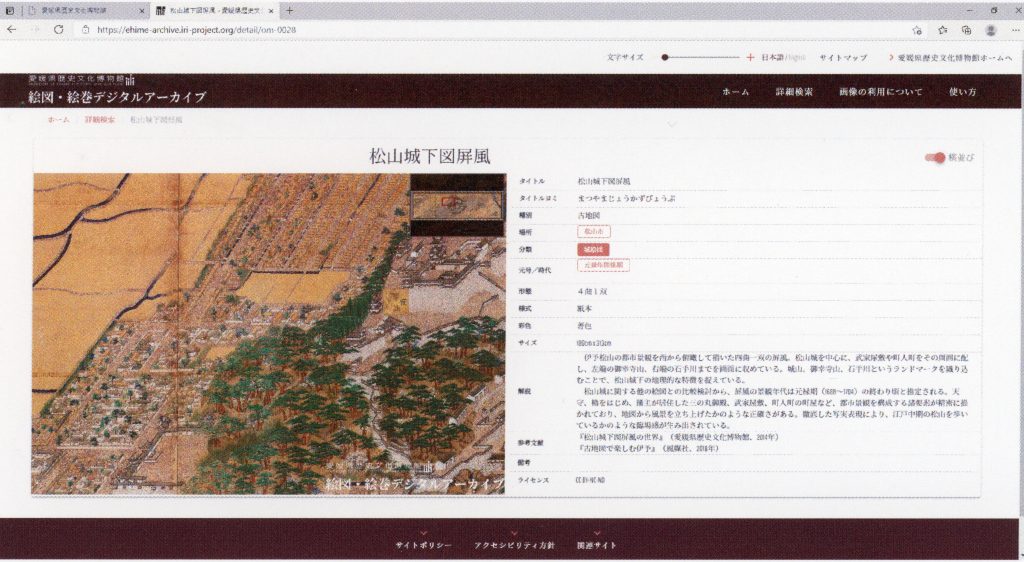Reload the current page
Image resolution: width=1024 pixels, height=562 pixels.
(59, 30)
